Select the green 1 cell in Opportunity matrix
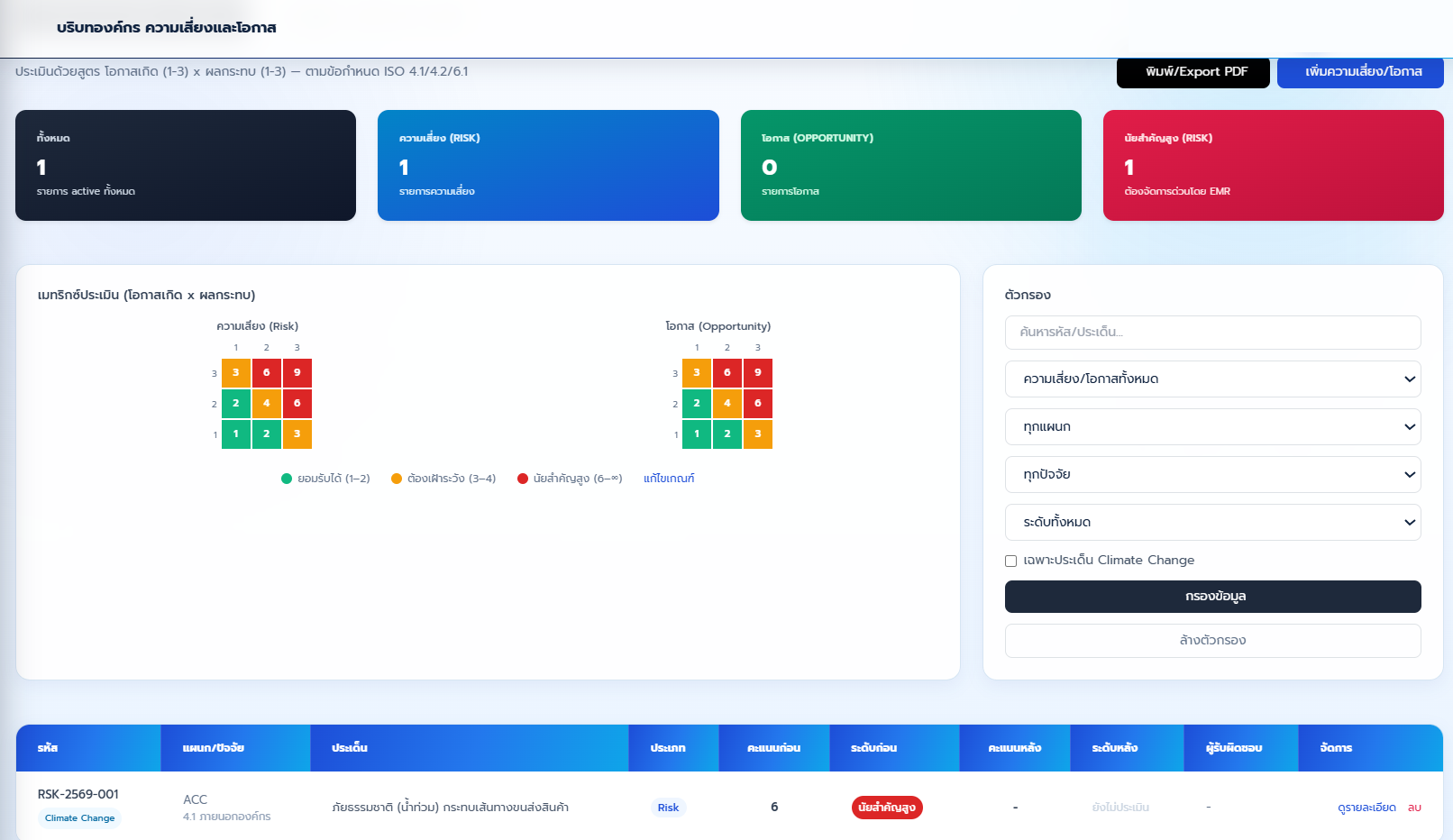This screenshot has width=1453, height=840. (697, 434)
